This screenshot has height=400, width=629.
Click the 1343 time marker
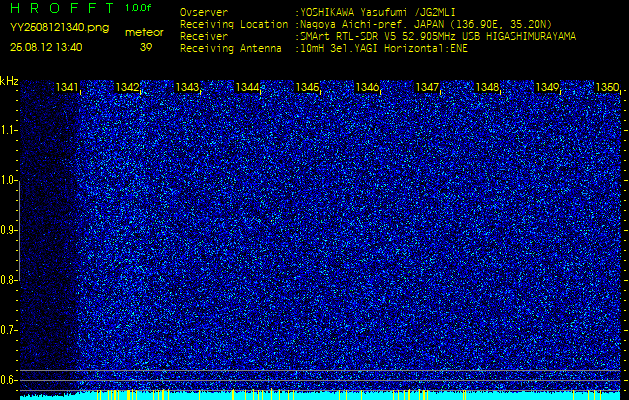coord(187,87)
